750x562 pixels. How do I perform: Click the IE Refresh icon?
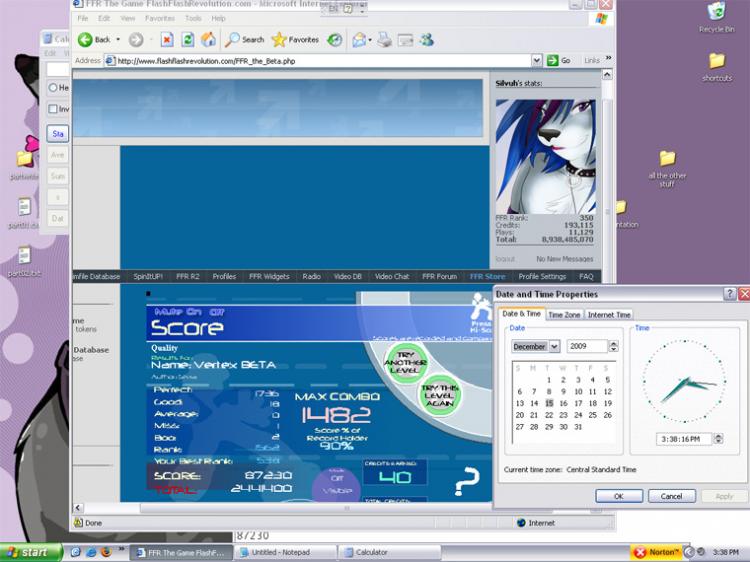pyautogui.click(x=187, y=40)
